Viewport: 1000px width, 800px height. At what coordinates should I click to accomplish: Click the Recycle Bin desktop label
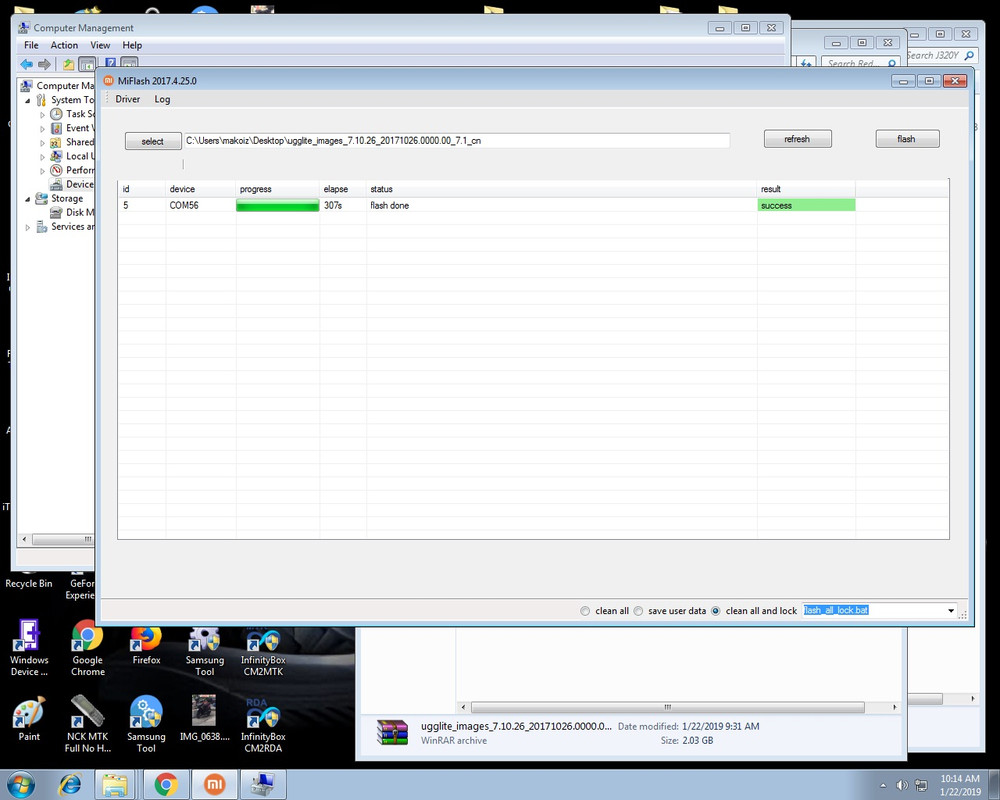pyautogui.click(x=29, y=583)
